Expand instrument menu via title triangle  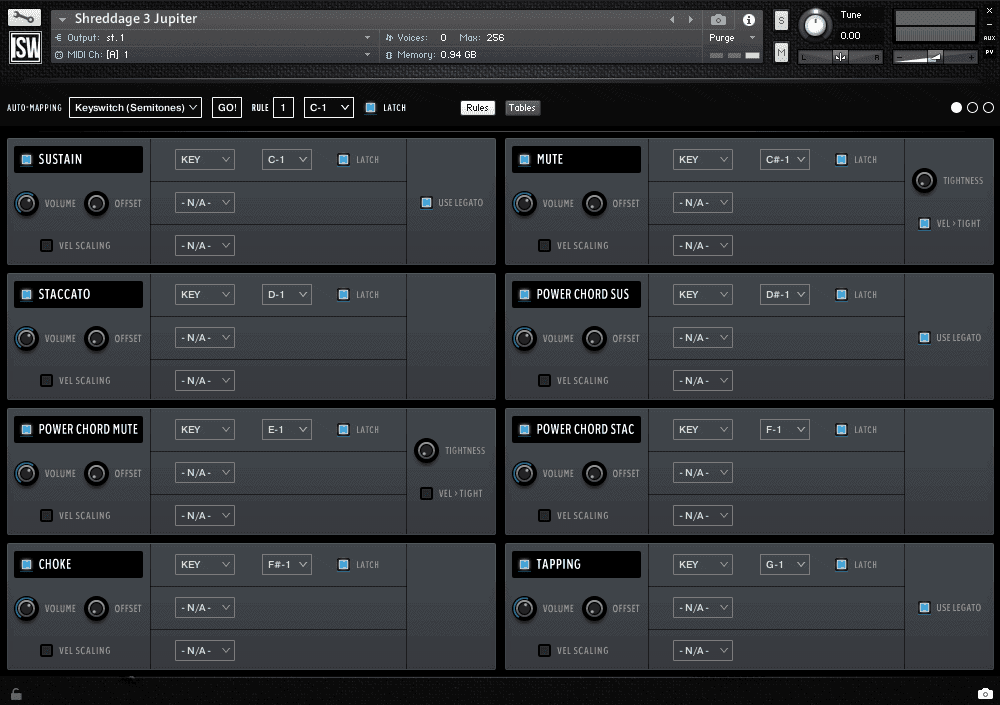[62, 20]
